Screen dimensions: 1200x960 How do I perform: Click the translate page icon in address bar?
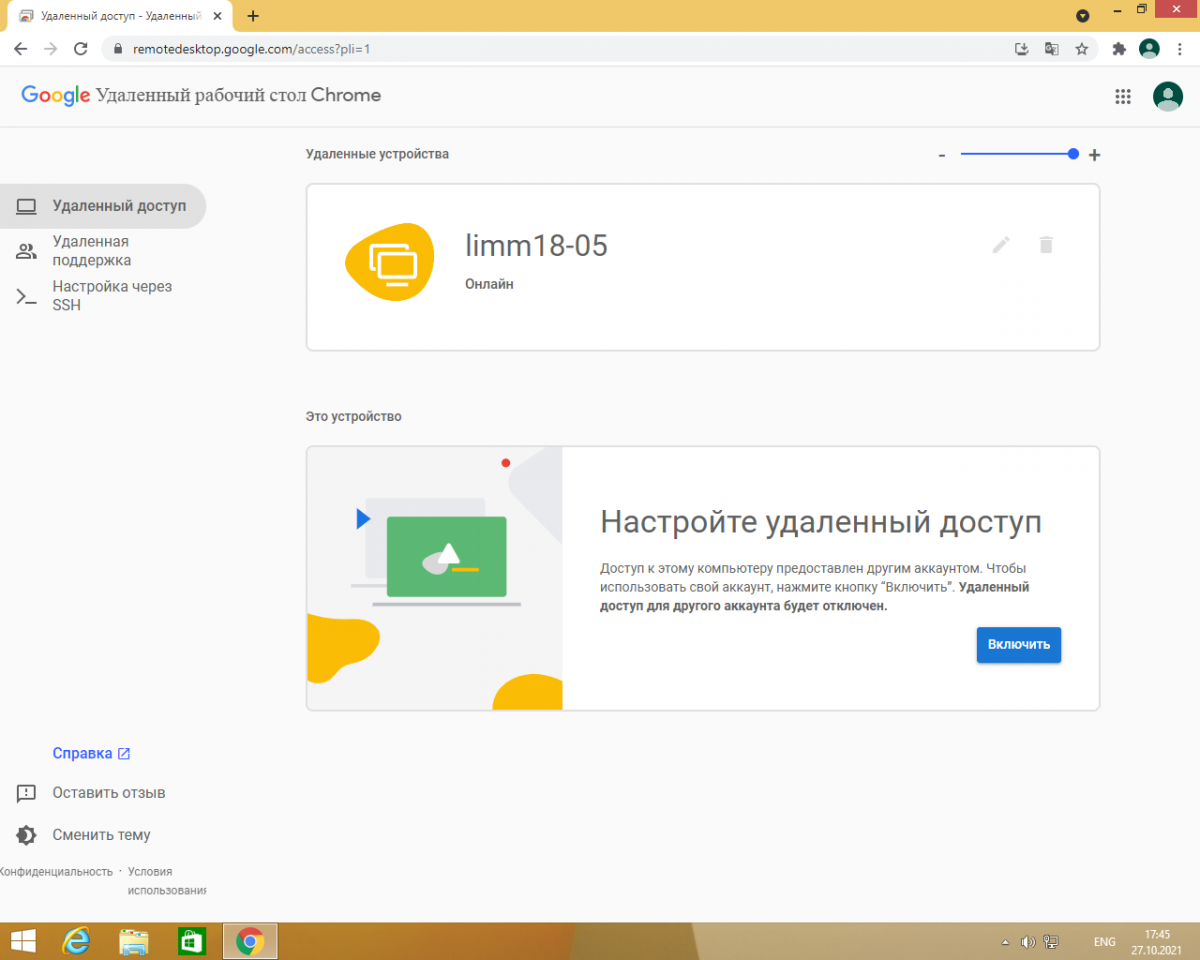point(1051,48)
